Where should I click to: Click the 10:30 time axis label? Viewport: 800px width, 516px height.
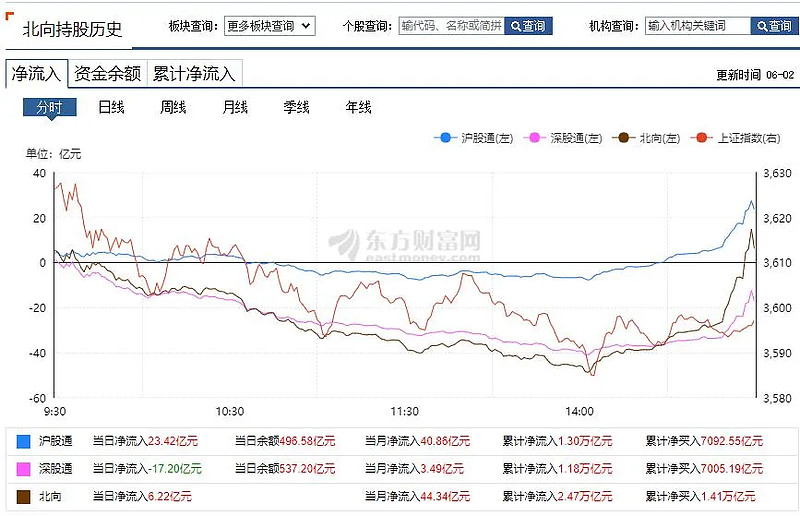click(x=230, y=411)
